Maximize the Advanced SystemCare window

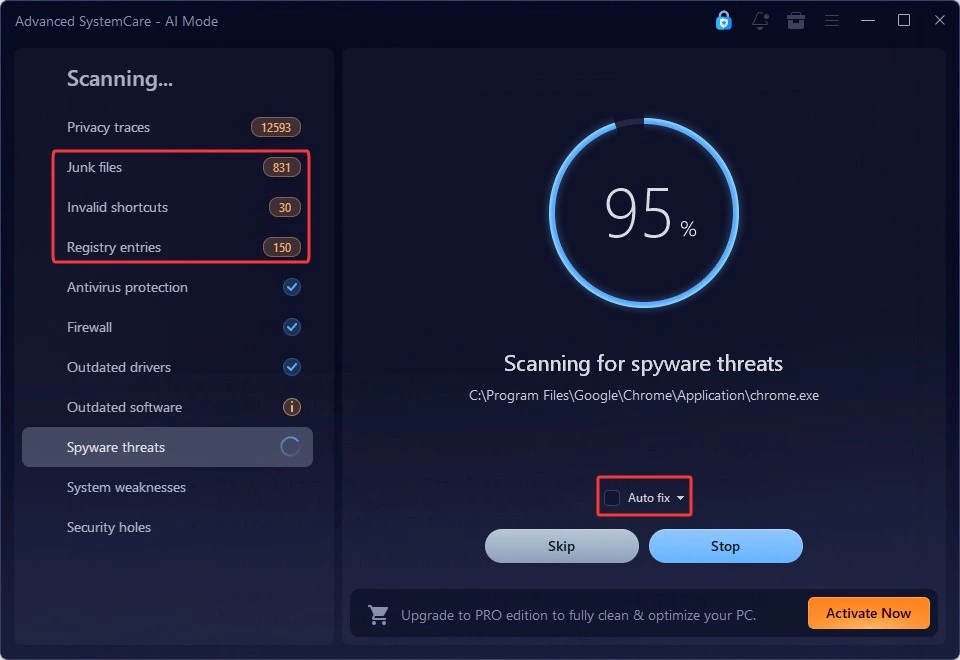click(x=904, y=20)
